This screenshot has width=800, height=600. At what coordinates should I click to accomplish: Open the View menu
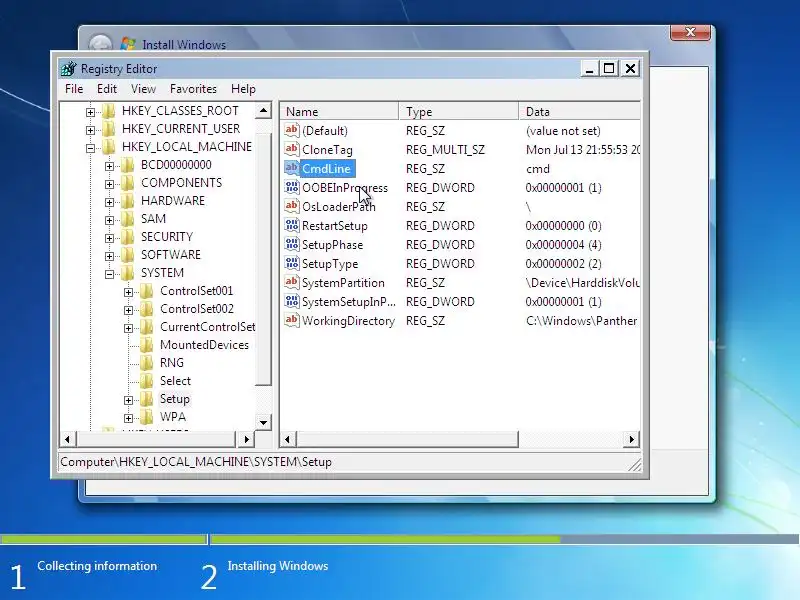tap(143, 89)
